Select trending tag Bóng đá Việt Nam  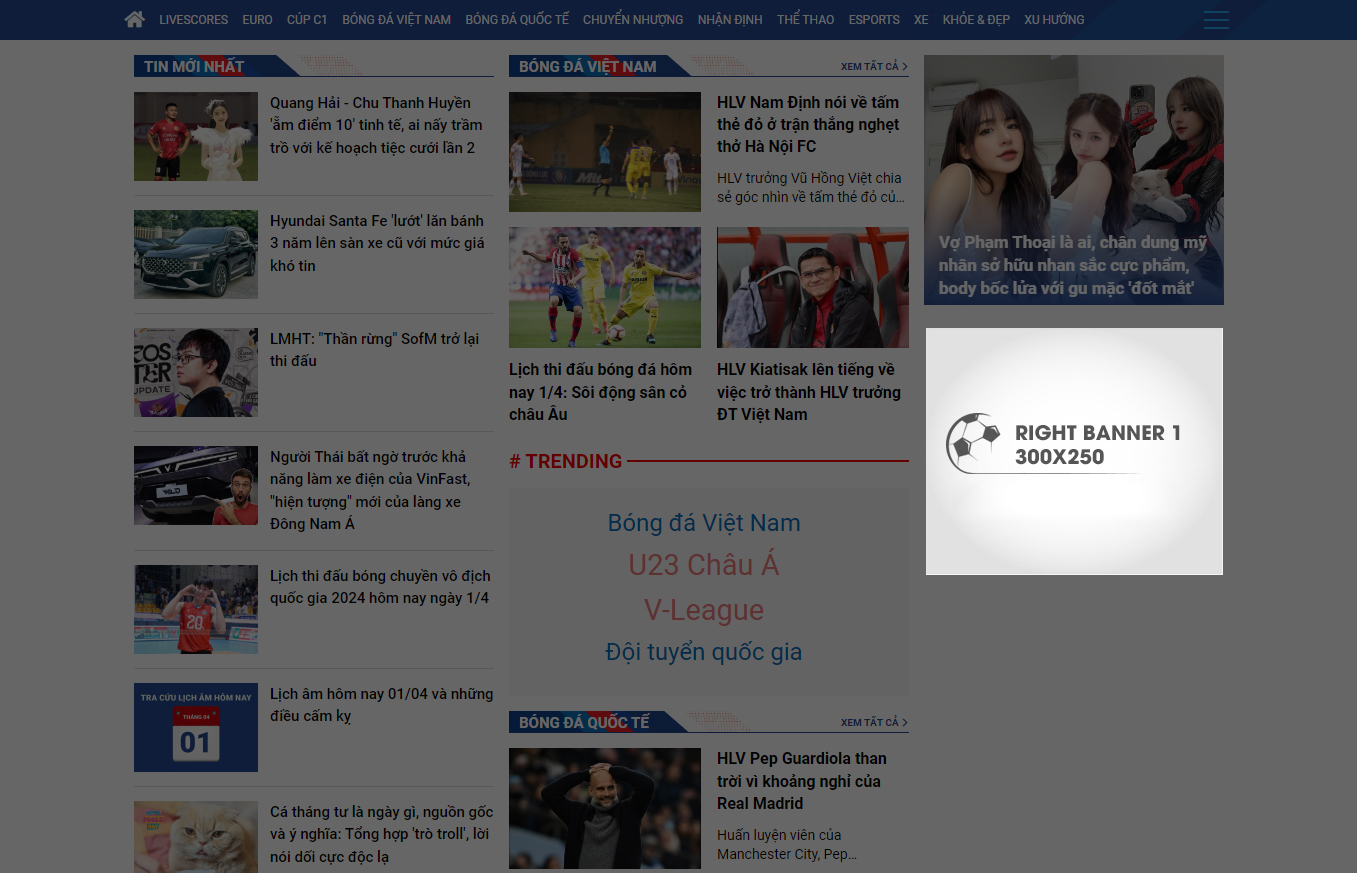coord(704,523)
